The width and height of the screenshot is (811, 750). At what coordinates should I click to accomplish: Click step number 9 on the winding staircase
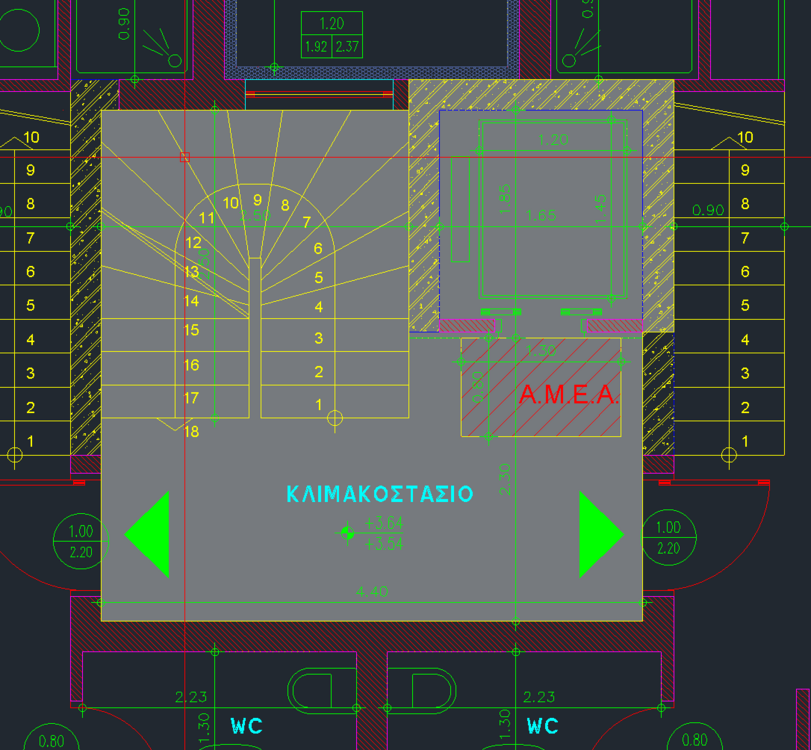pos(257,200)
